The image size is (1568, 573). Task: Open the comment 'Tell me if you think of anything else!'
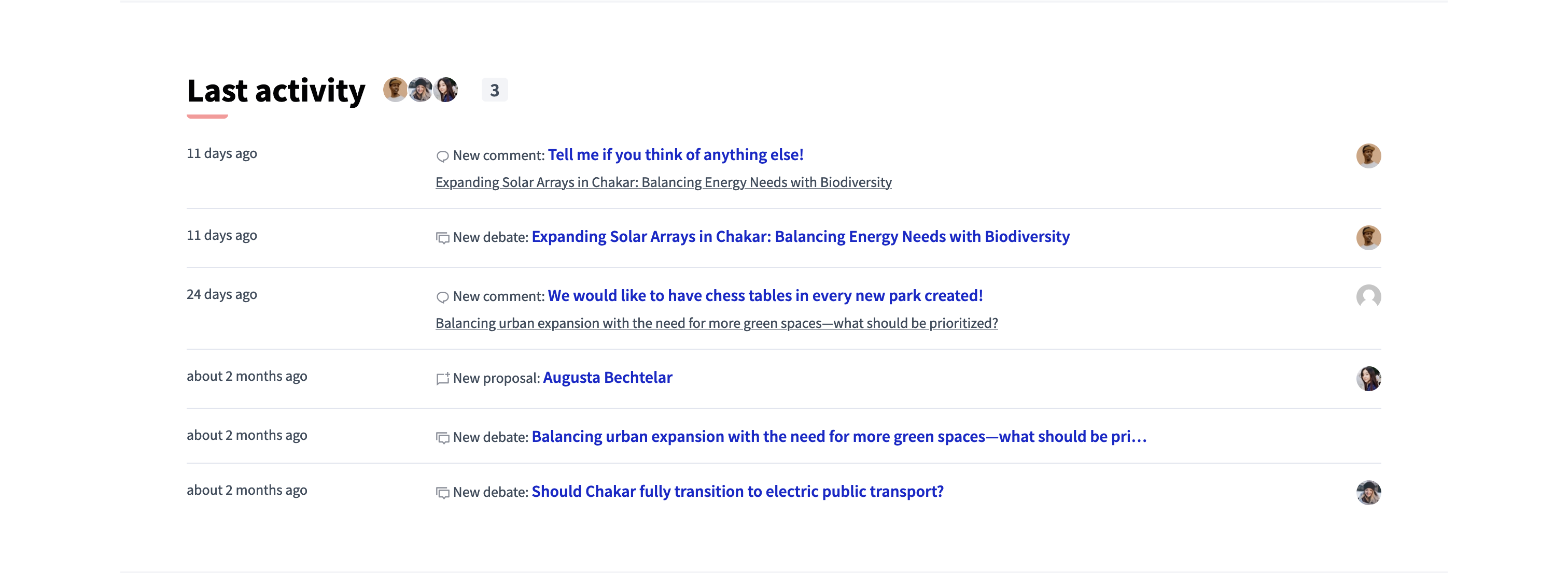click(x=675, y=154)
